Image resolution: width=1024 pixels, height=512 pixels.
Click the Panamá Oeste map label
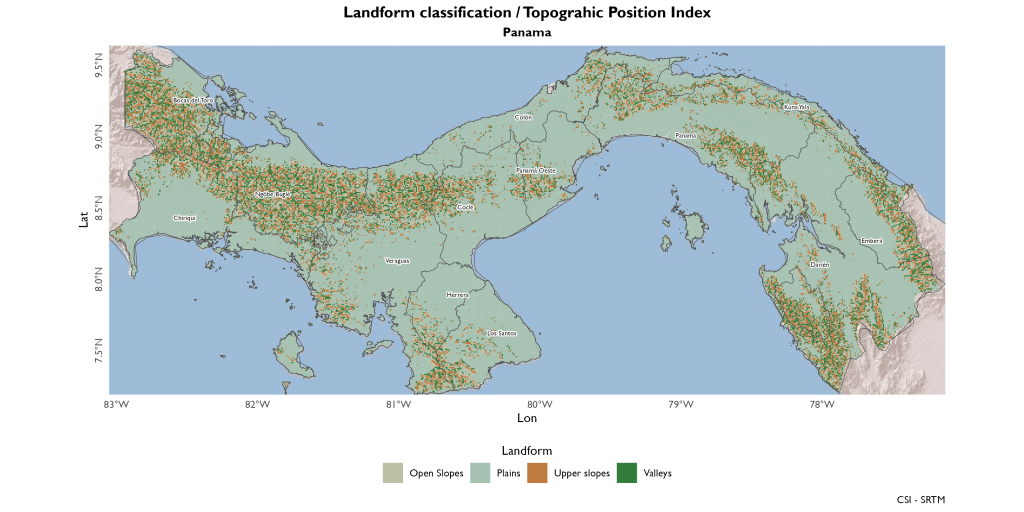coord(535,171)
